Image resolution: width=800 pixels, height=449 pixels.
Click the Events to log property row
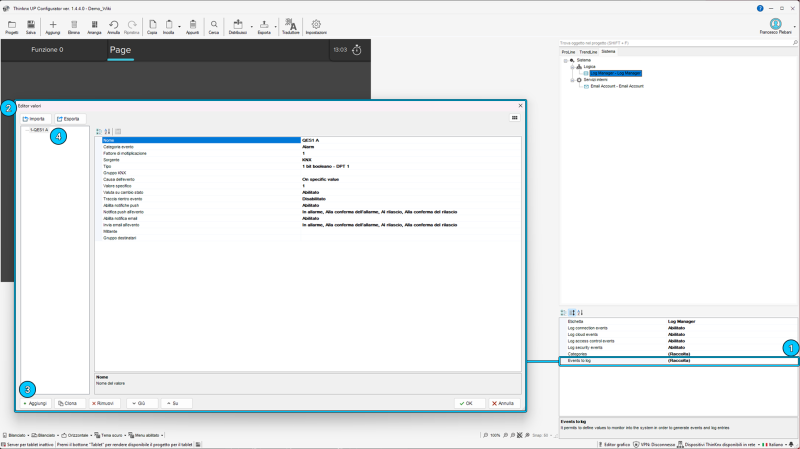679,361
